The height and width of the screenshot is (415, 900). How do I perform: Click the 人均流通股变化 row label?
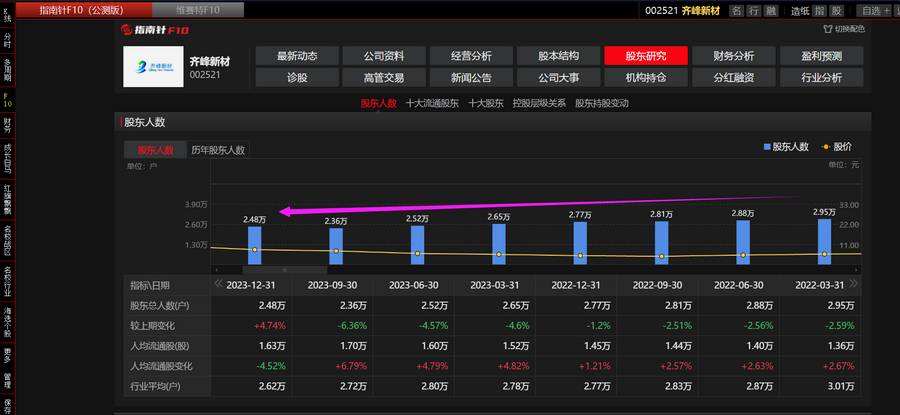(161, 366)
